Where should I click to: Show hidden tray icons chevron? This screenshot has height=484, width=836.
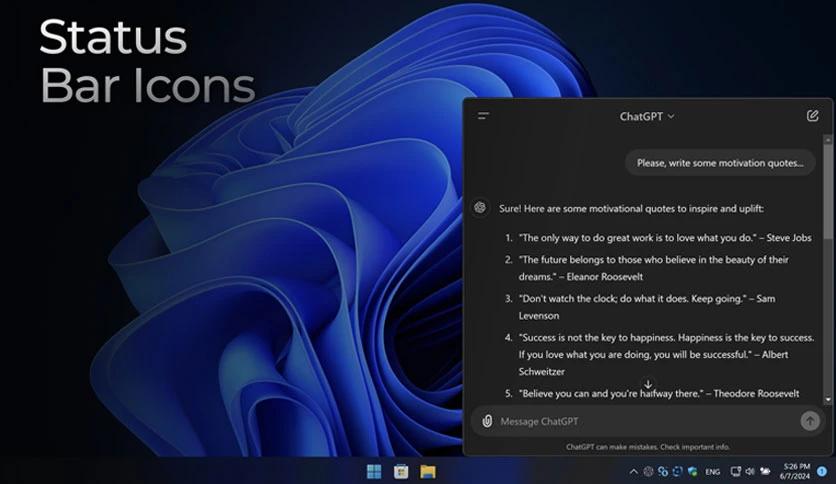point(633,472)
